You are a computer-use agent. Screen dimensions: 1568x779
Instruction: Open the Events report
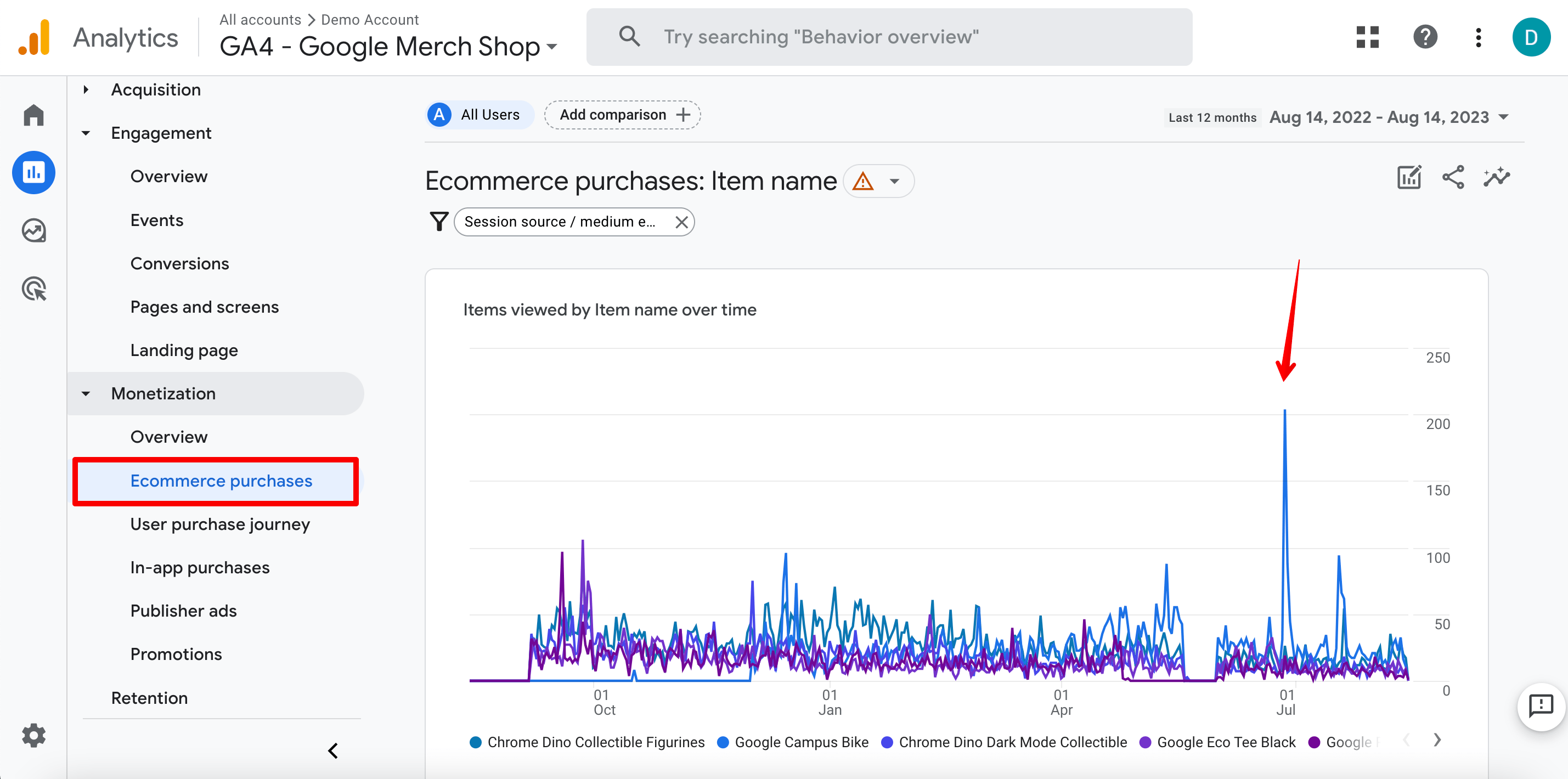tap(156, 221)
